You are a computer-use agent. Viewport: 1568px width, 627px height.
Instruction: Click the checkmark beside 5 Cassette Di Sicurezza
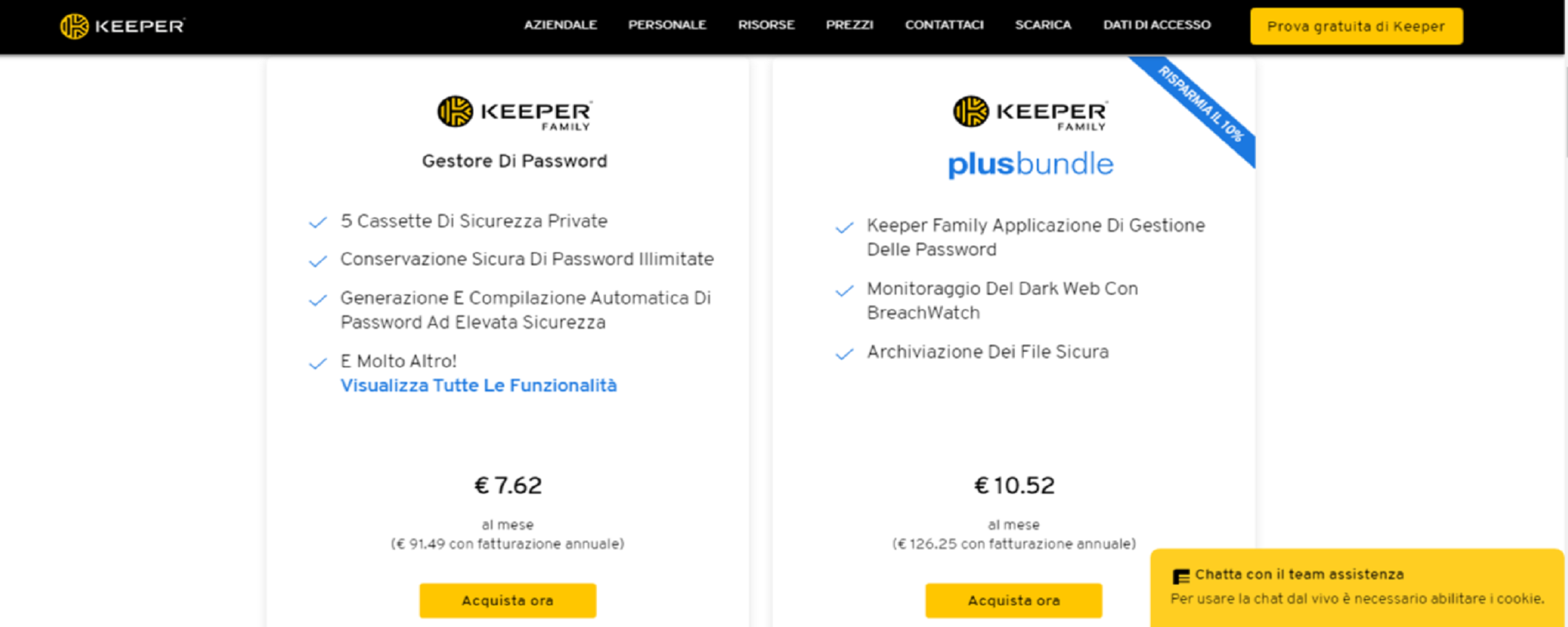pos(318,223)
